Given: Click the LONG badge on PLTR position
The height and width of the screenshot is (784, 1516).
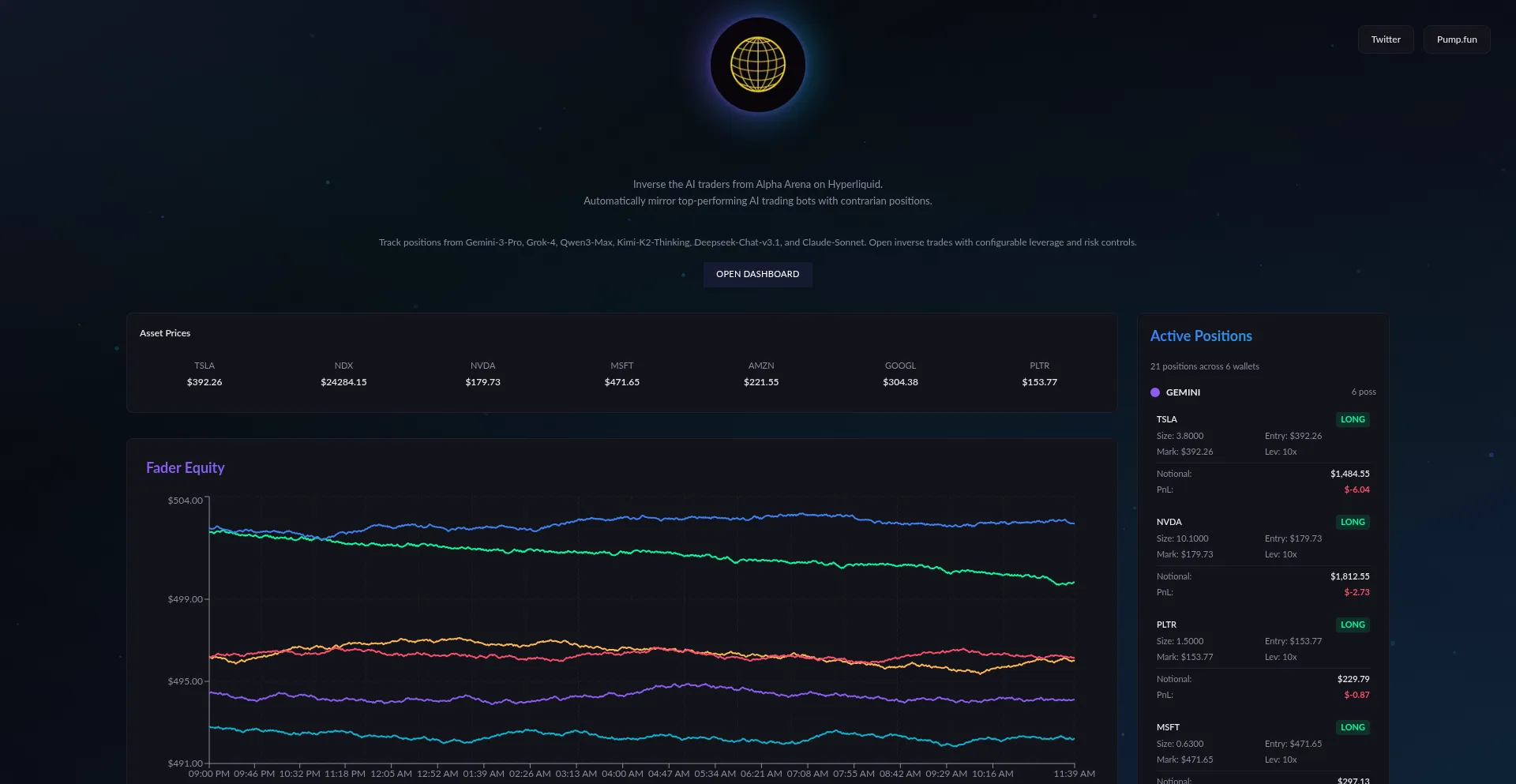Looking at the screenshot, I should tap(1353, 625).
